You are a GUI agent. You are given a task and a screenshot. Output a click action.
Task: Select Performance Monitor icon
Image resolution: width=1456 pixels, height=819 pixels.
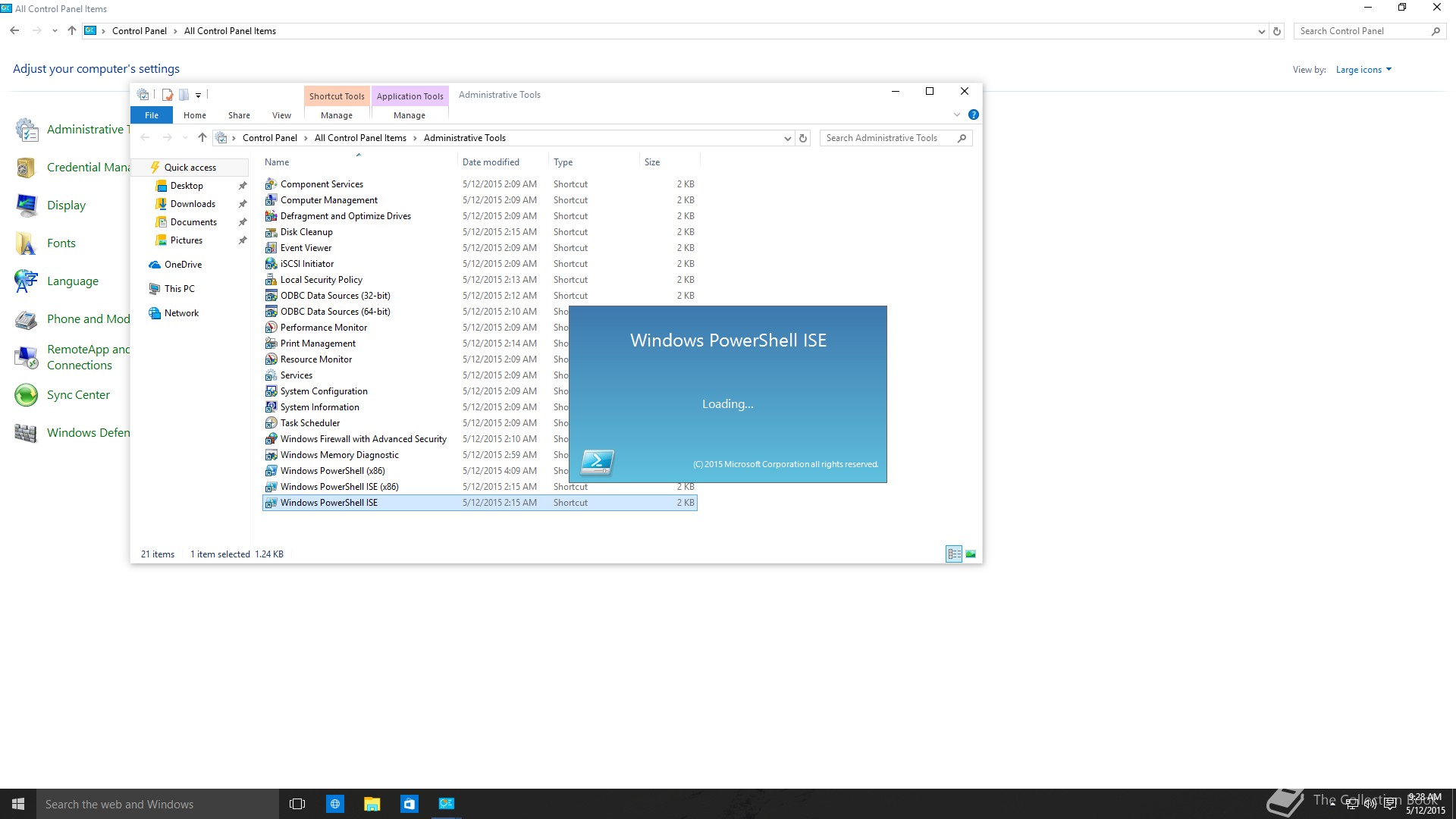271,328
